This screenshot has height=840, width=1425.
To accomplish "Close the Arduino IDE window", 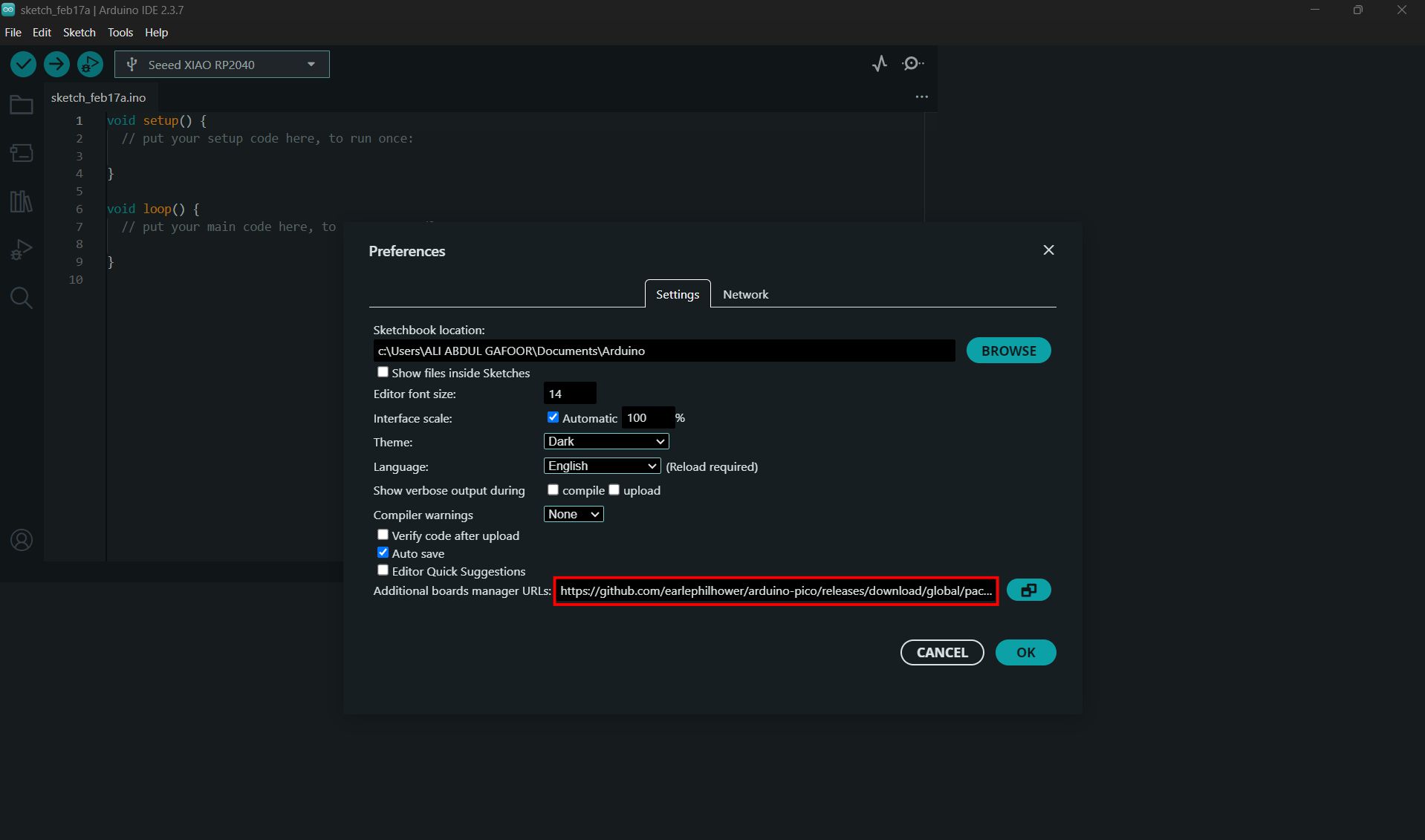I will (x=1401, y=10).
